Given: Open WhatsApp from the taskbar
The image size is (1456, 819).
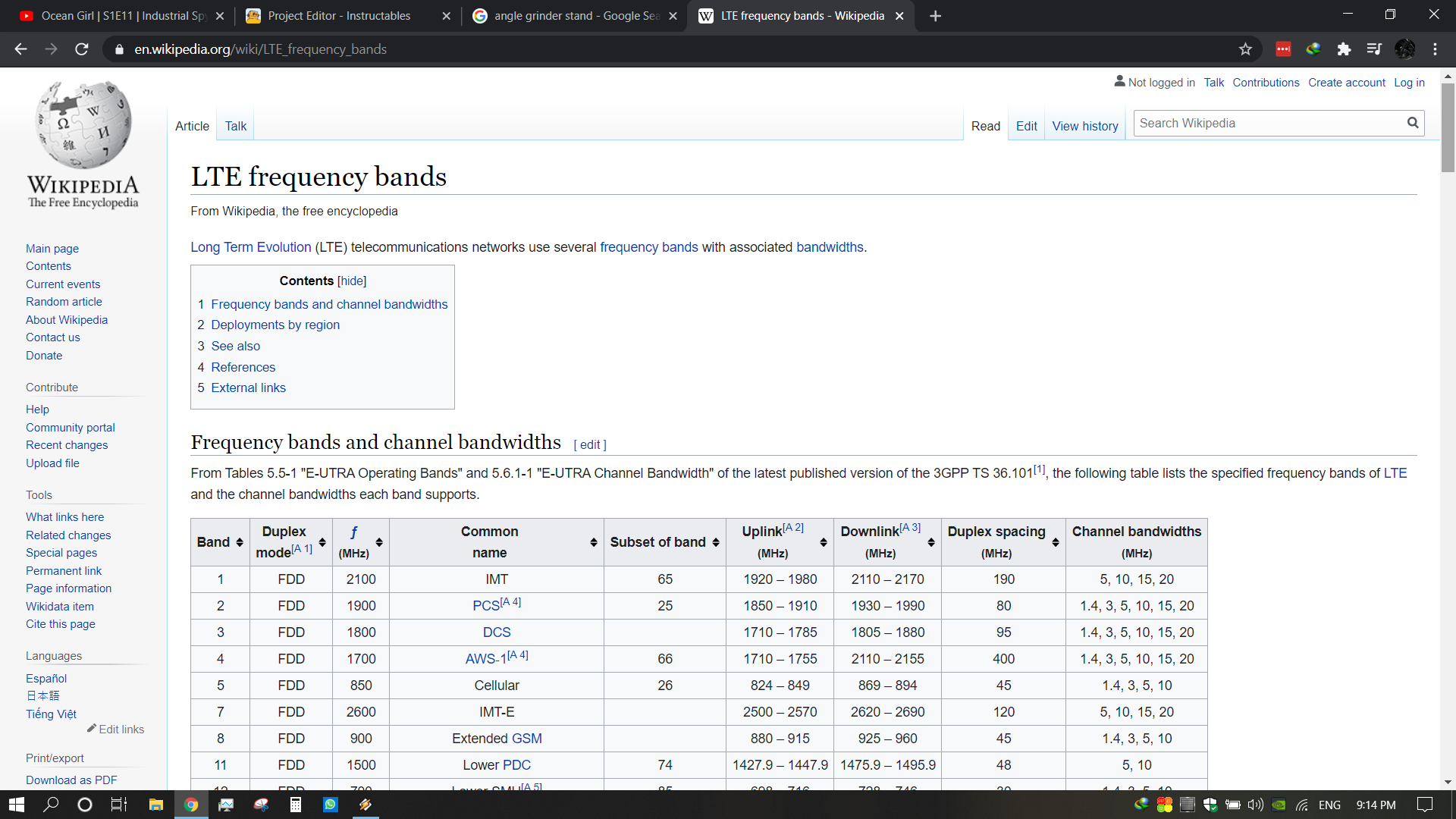Looking at the screenshot, I should tap(331, 805).
